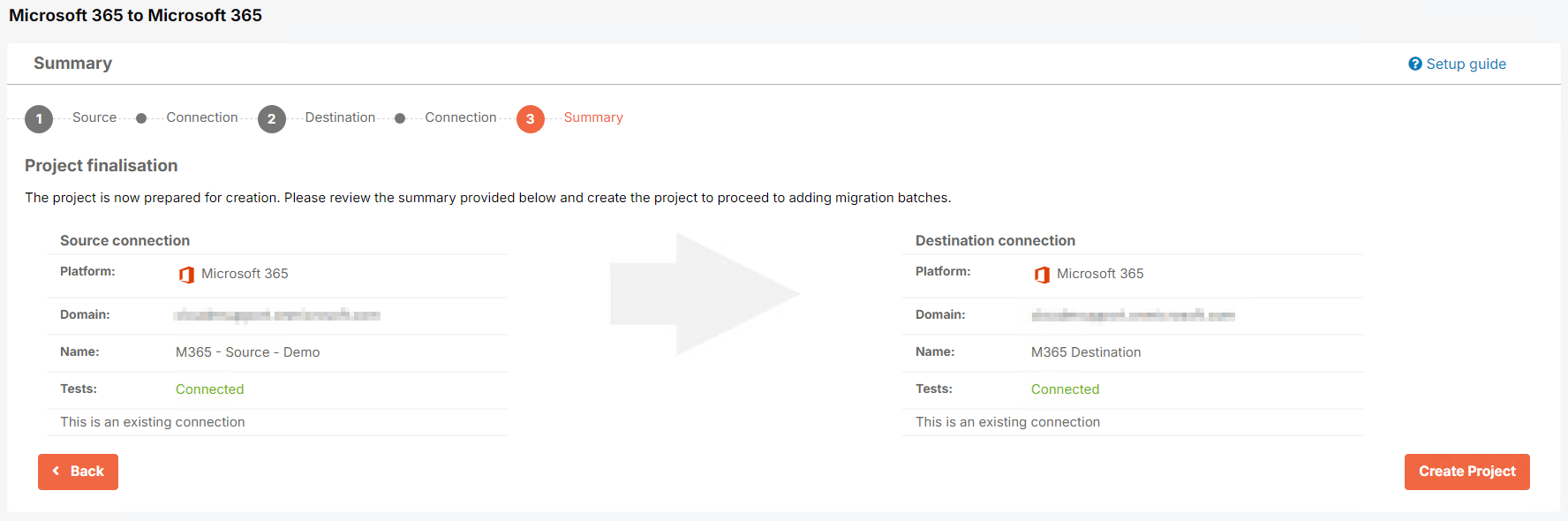Click the destination Connected test status

tap(1066, 389)
